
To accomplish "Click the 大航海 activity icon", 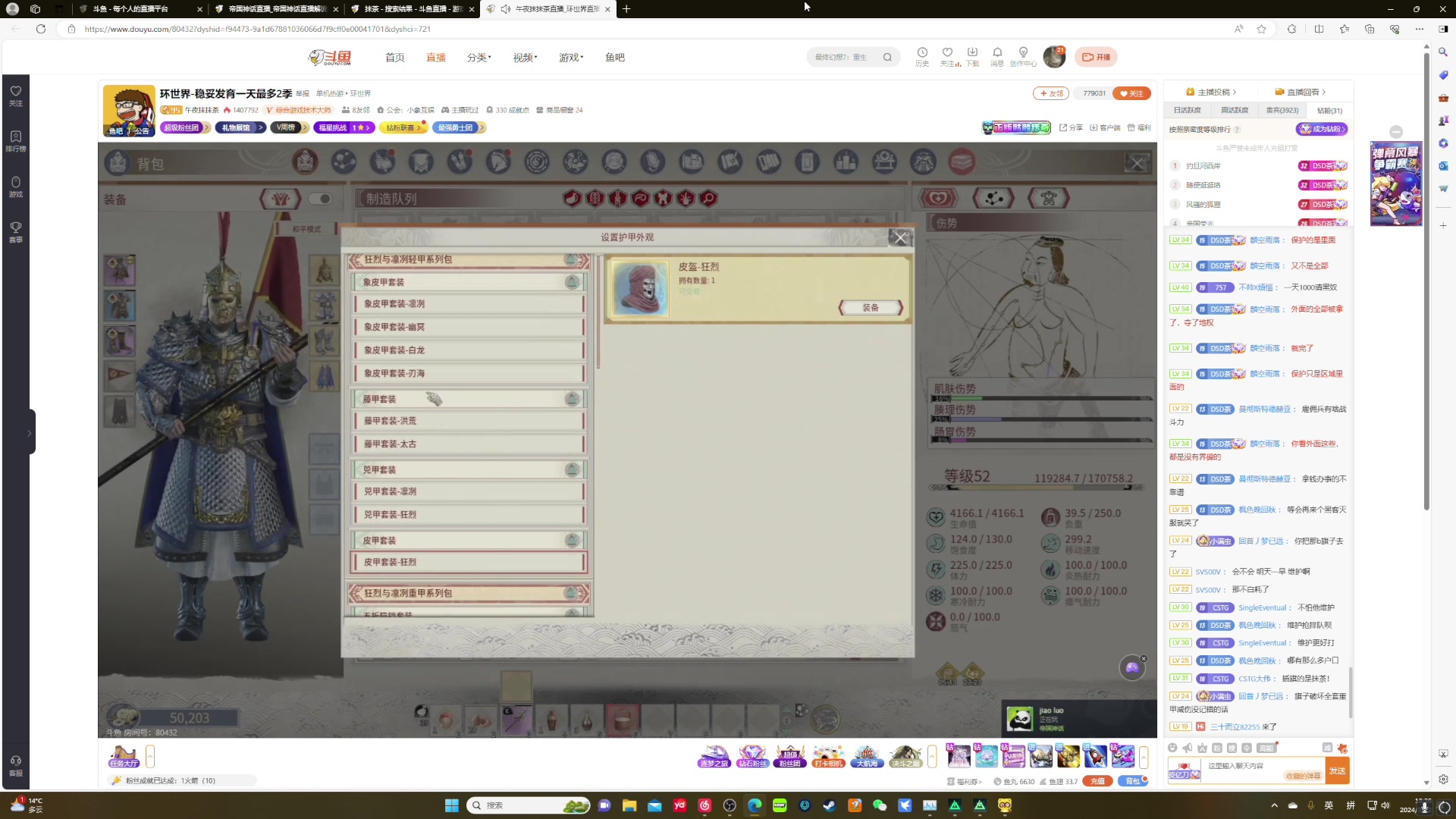I will [867, 756].
